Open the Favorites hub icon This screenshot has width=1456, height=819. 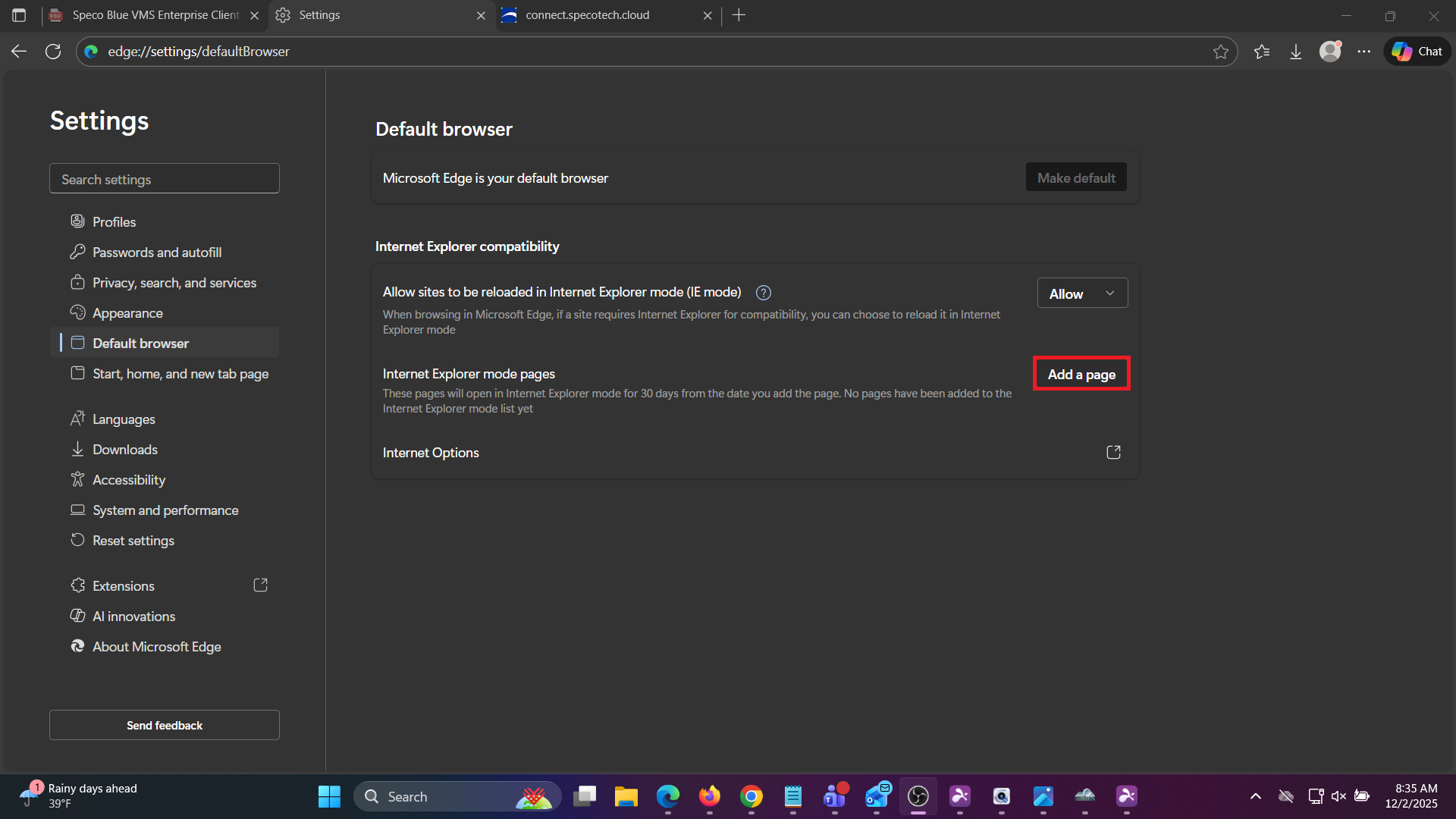coord(1262,52)
